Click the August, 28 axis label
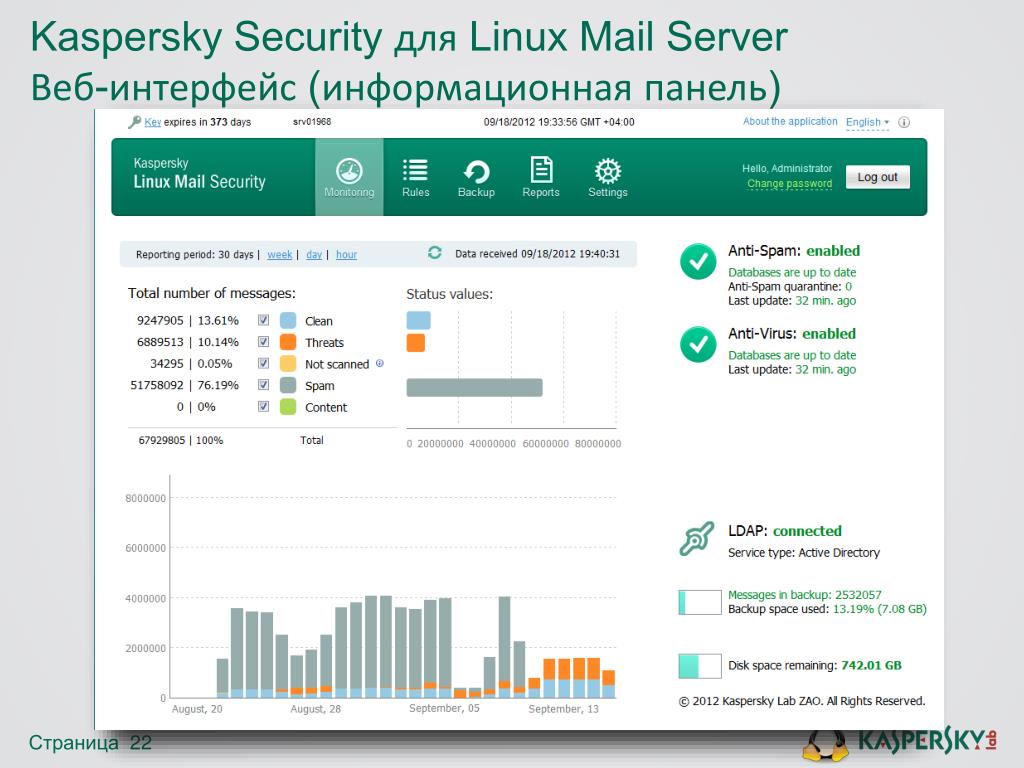This screenshot has height=768, width=1024. pyautogui.click(x=315, y=709)
